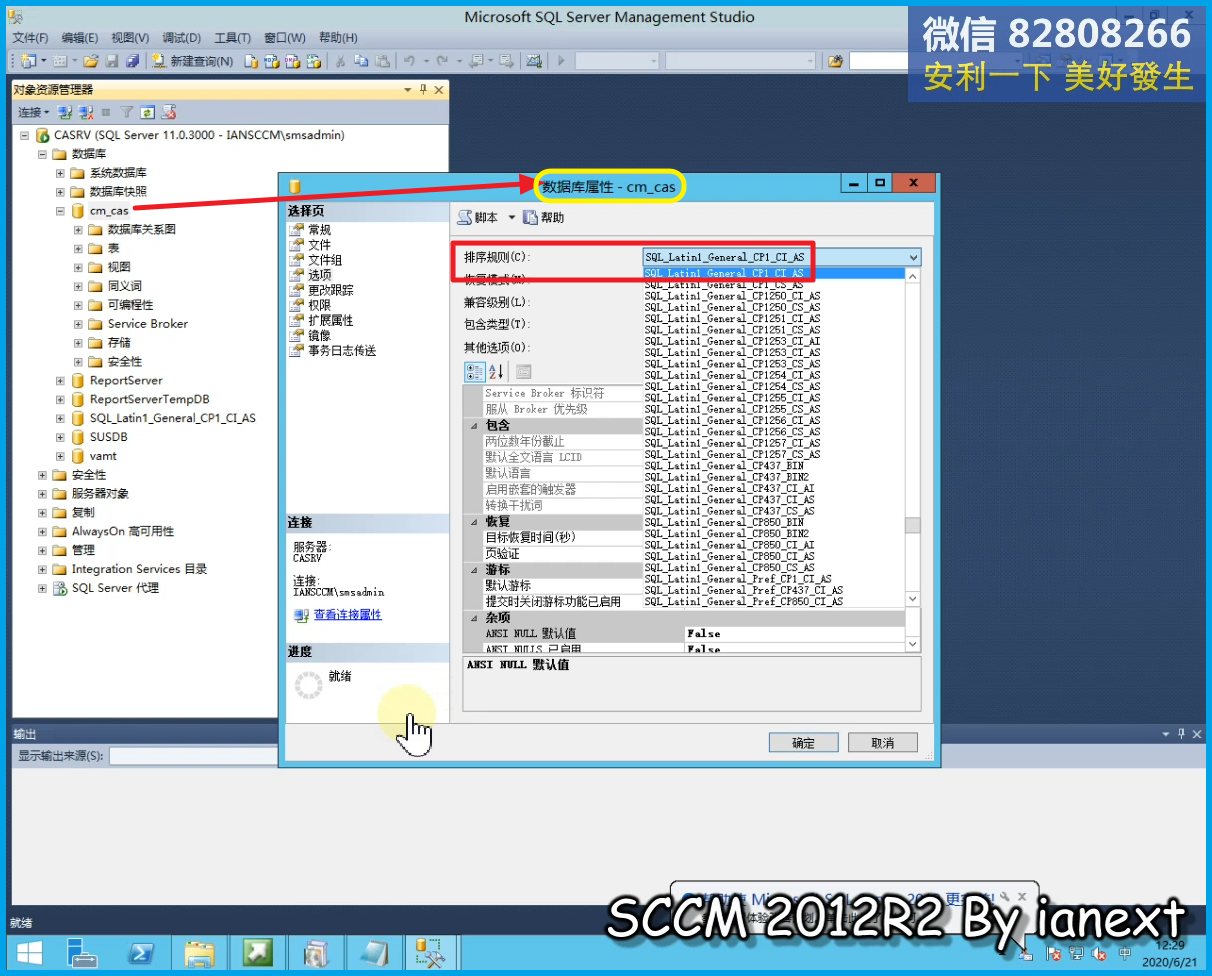Viewport: 1212px width, 976px height.
Task: Click the Undo arrow icon in toolbar
Action: 409,61
